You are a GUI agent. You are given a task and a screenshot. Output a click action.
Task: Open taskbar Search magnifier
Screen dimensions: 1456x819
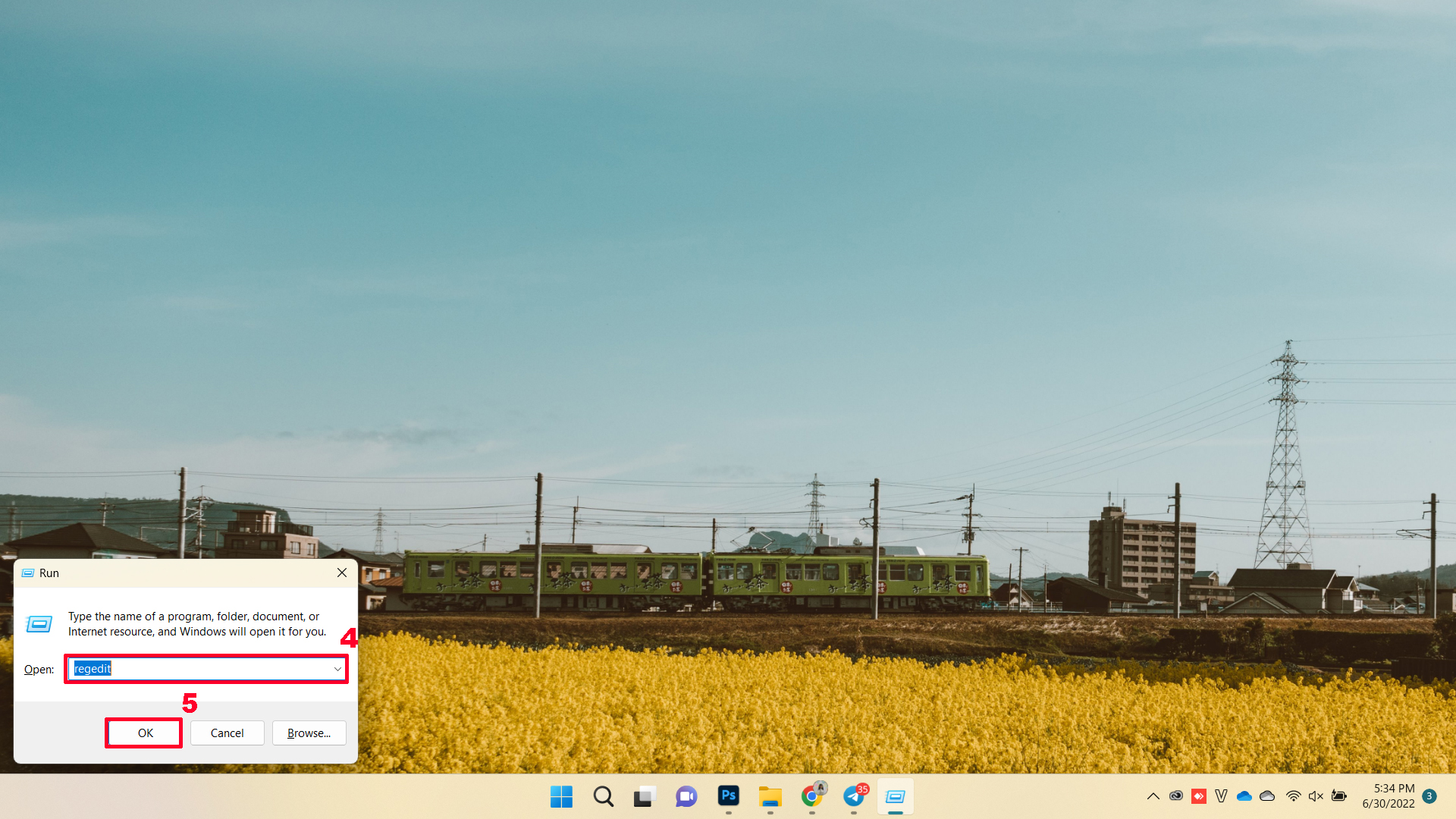tap(604, 796)
